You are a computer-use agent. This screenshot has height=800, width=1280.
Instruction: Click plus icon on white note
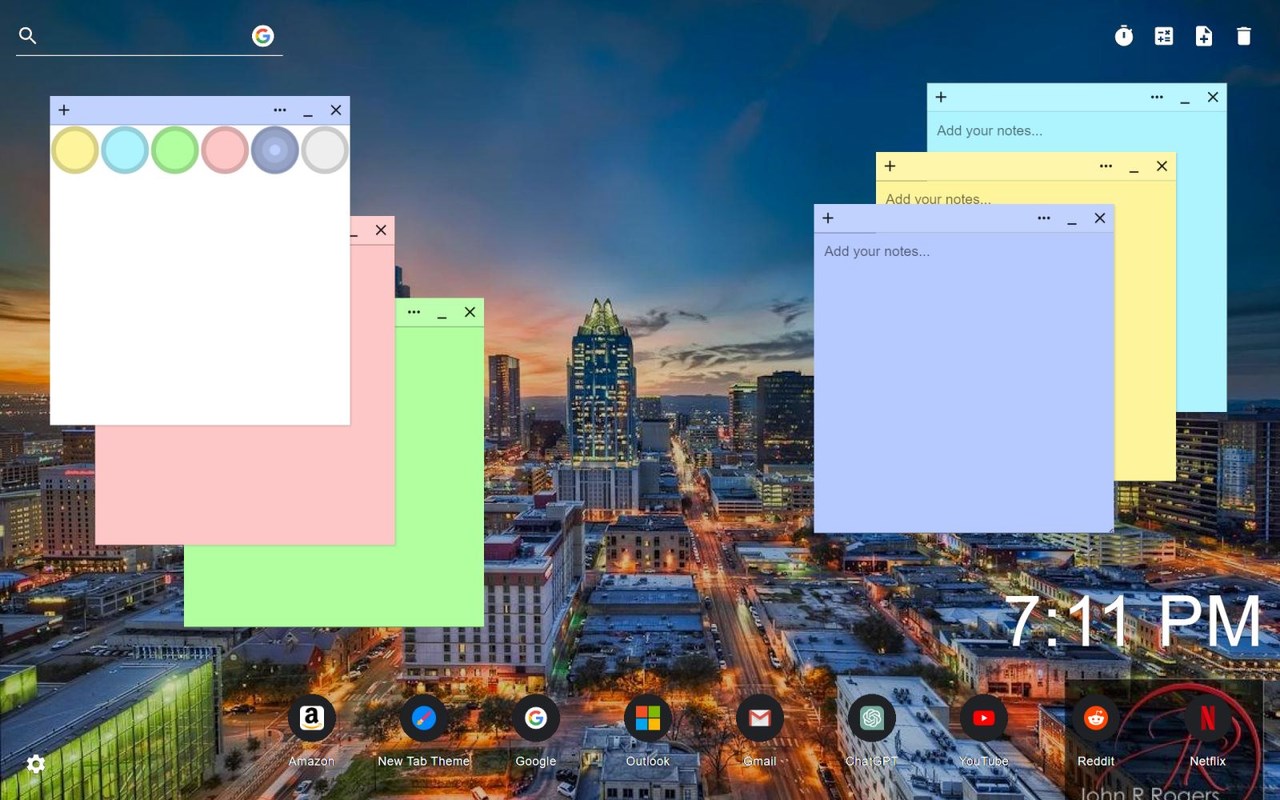(x=64, y=110)
